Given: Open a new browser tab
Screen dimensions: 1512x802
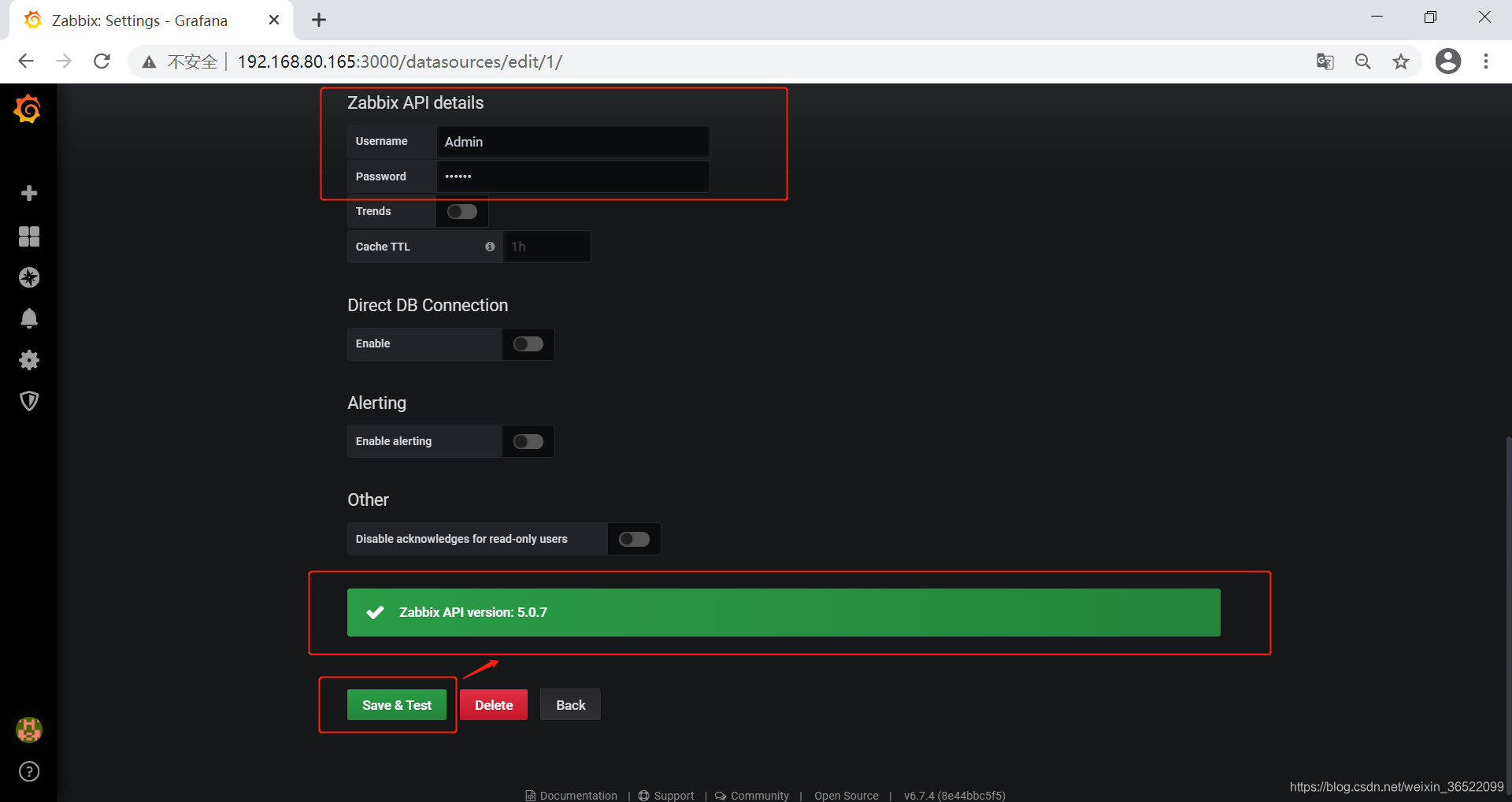Looking at the screenshot, I should 319,20.
